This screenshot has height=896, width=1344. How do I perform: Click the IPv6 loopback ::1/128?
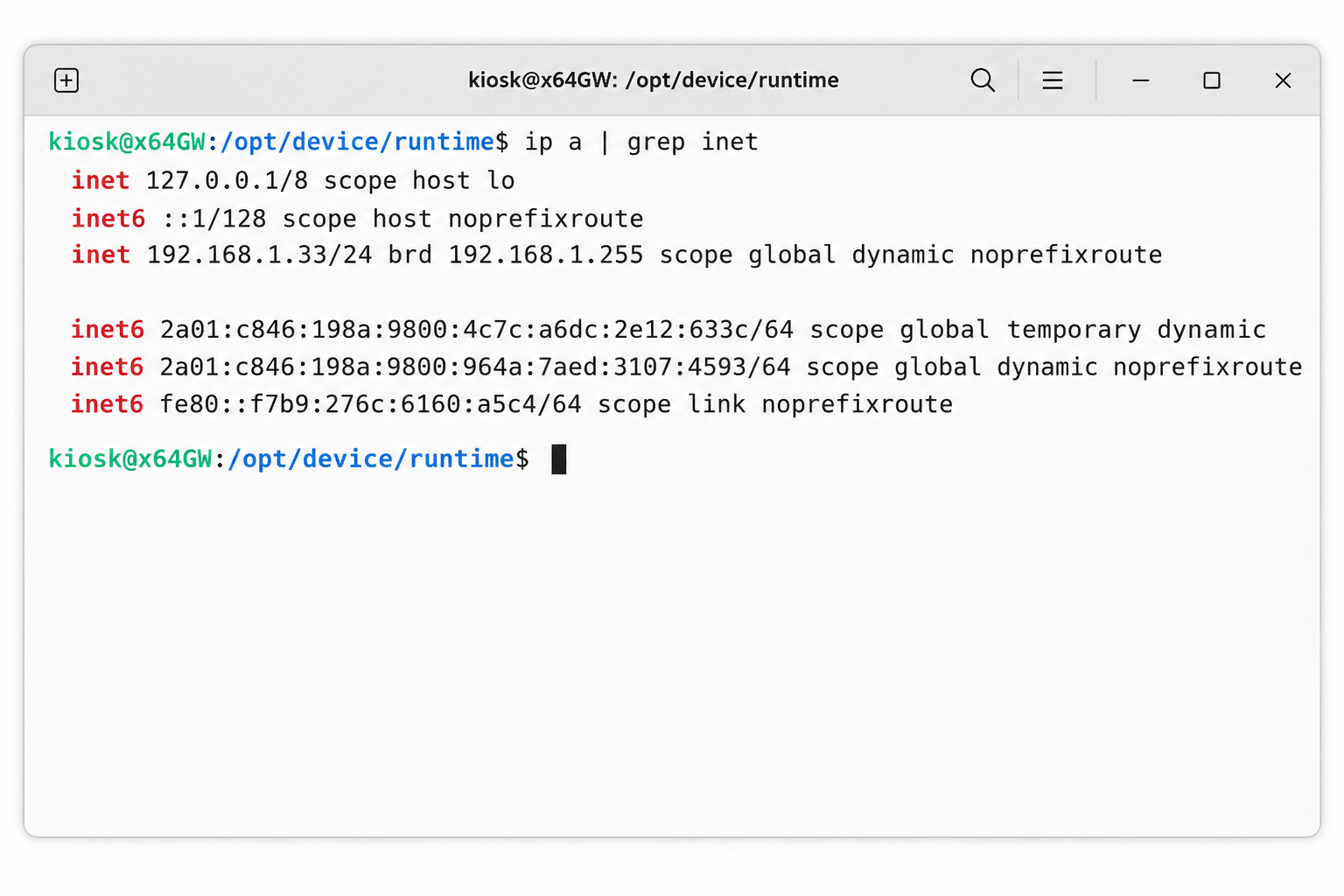[214, 218]
